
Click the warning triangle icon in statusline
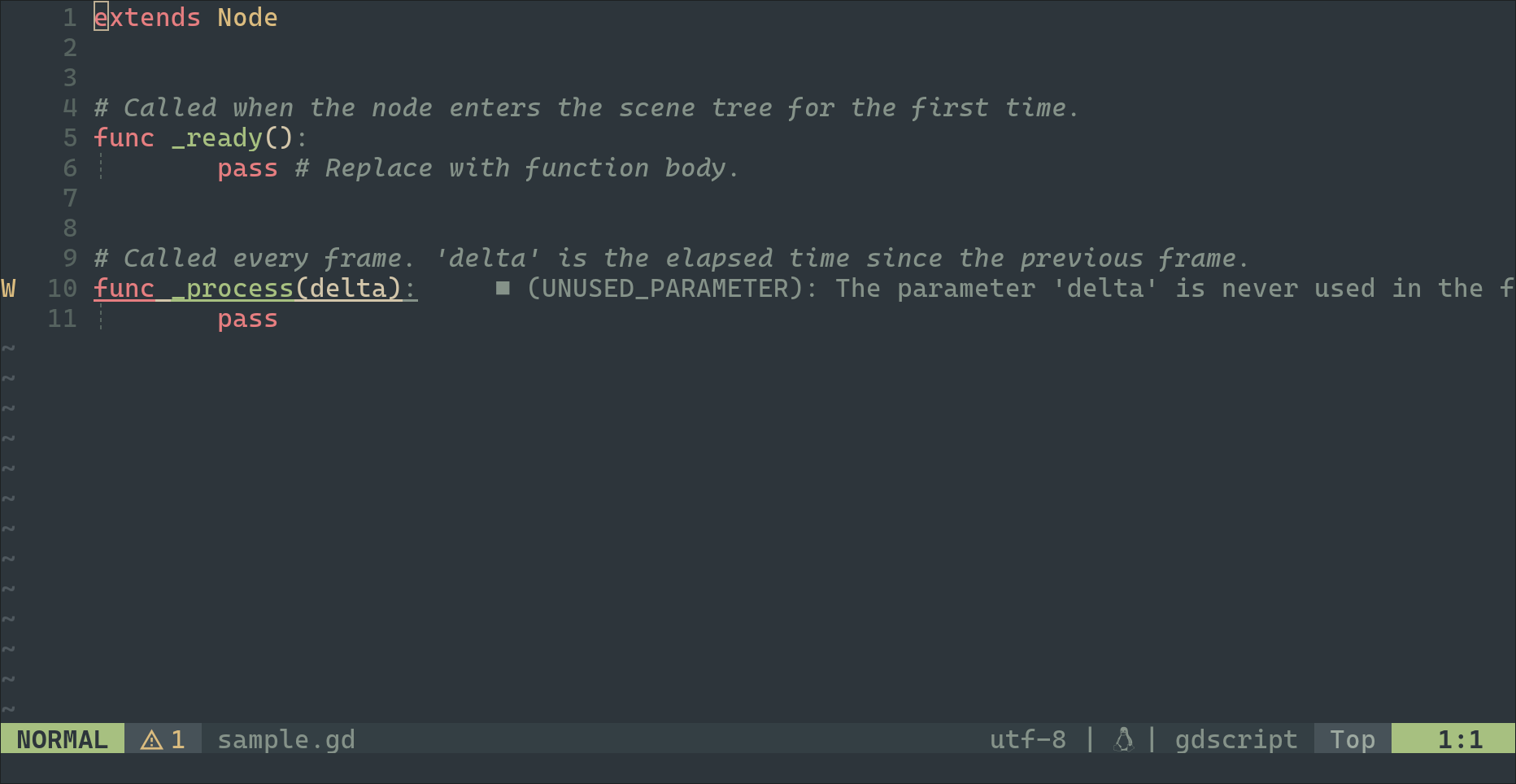(151, 739)
